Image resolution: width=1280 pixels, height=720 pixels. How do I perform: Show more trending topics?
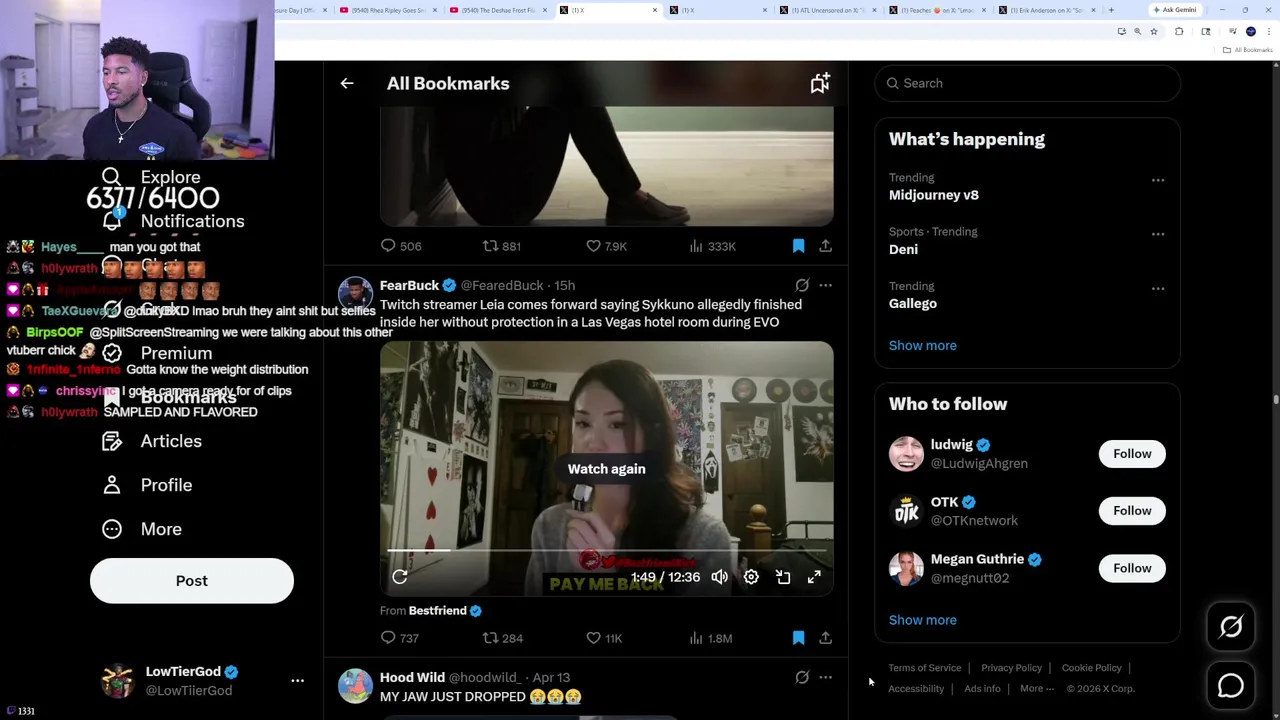922,345
